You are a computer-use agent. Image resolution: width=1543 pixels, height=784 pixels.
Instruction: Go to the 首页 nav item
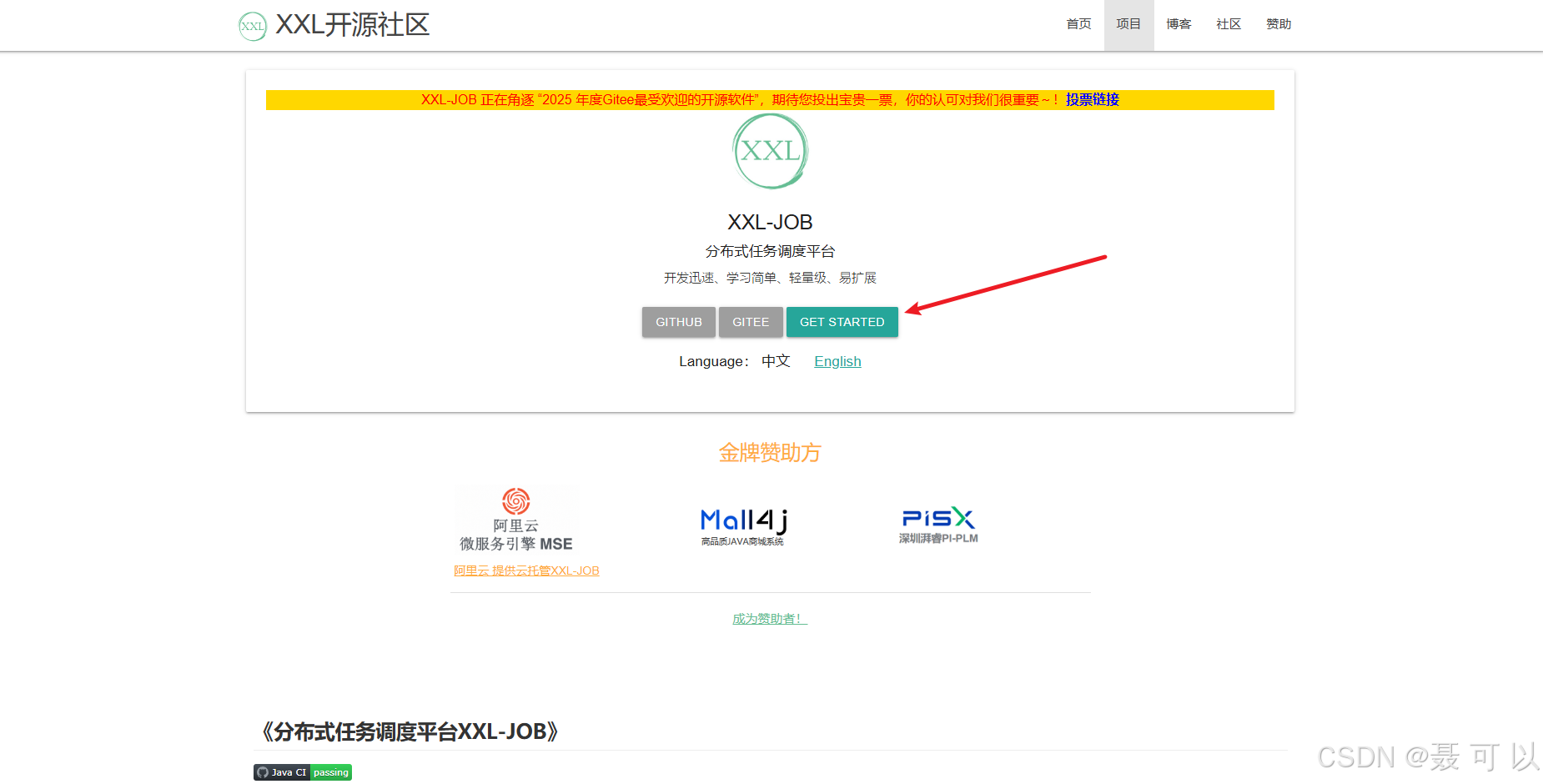coord(1078,24)
